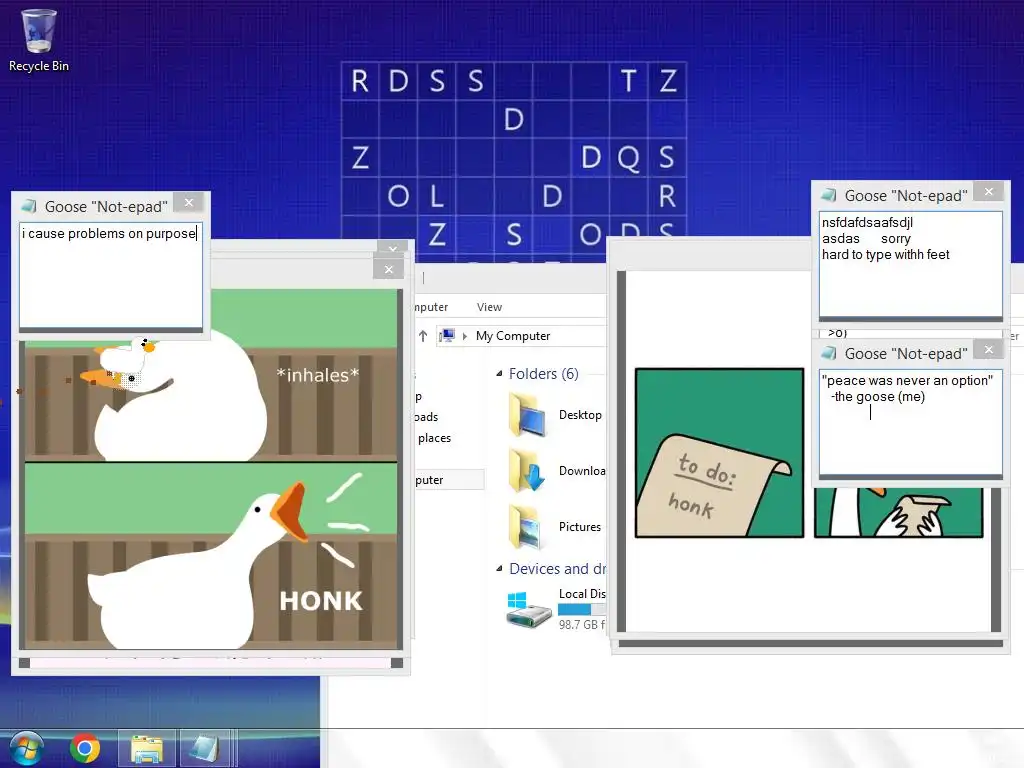Click the T tile in the letter grid
This screenshot has width=1024, height=768.
pos(628,81)
